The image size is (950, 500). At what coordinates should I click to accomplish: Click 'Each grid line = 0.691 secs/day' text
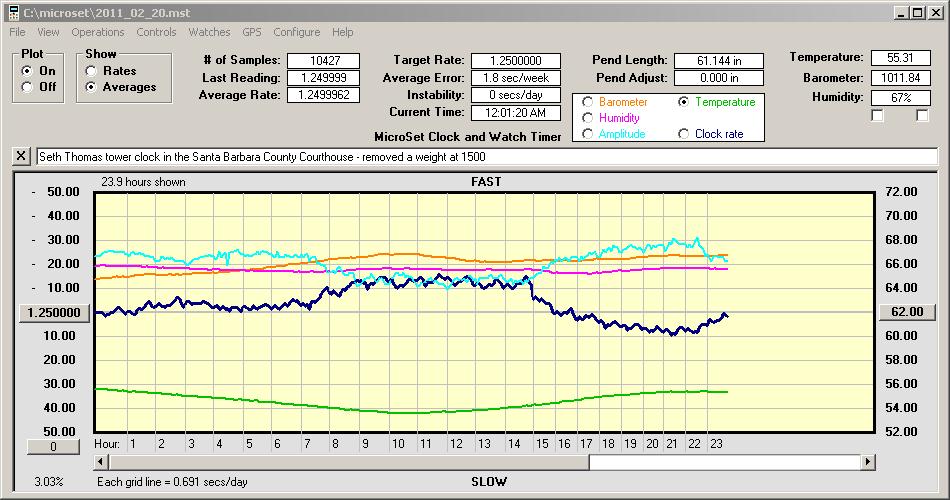point(172,482)
